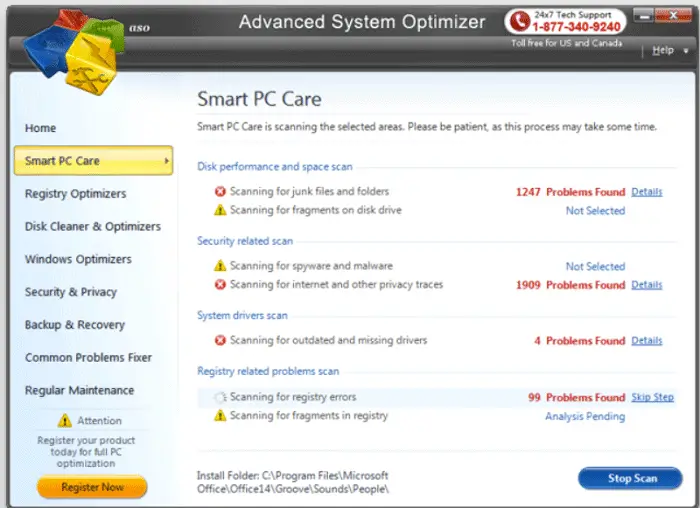
Task: Open Common Problems Fixer section
Action: click(88, 357)
